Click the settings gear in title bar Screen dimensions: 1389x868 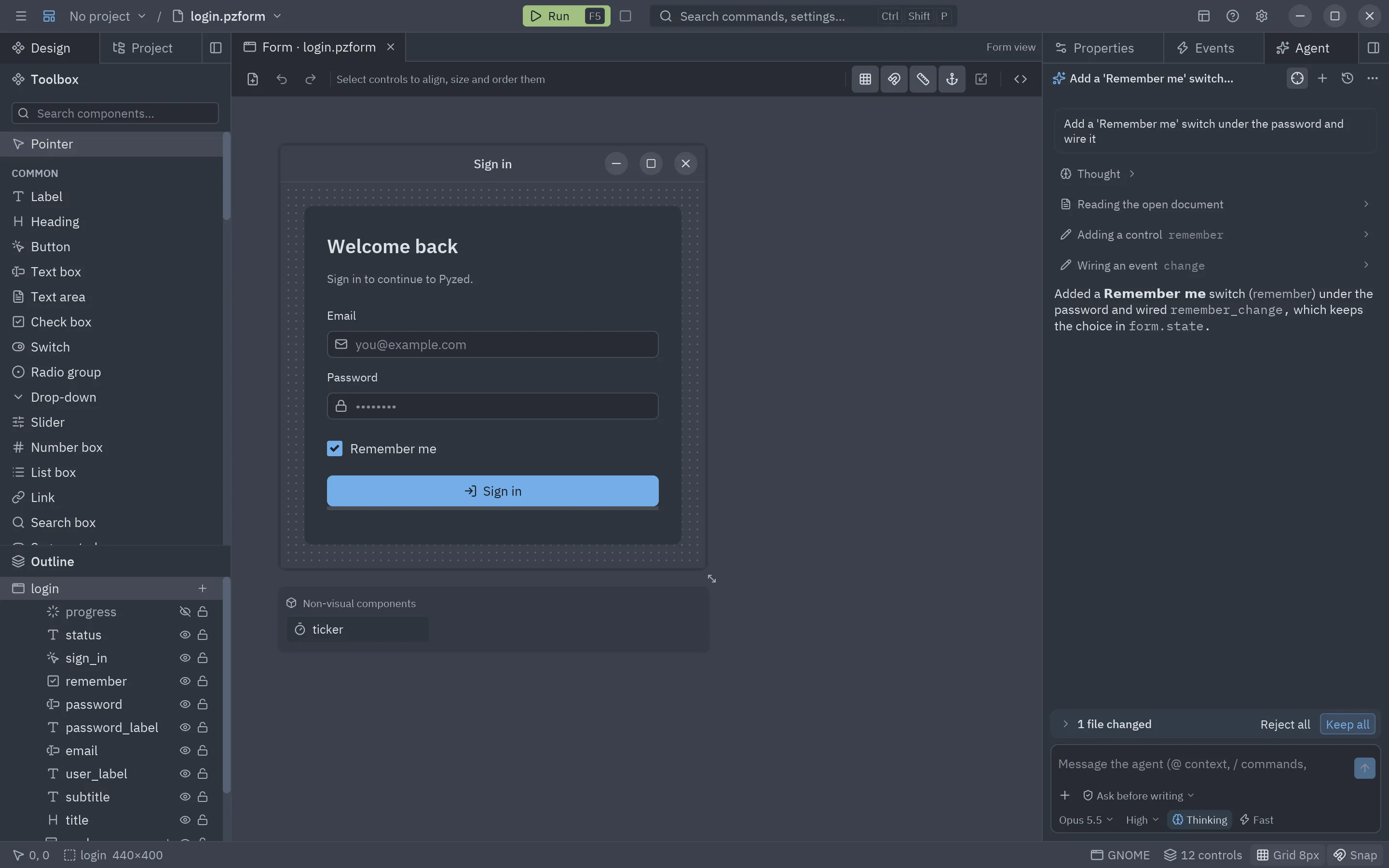(x=1261, y=16)
